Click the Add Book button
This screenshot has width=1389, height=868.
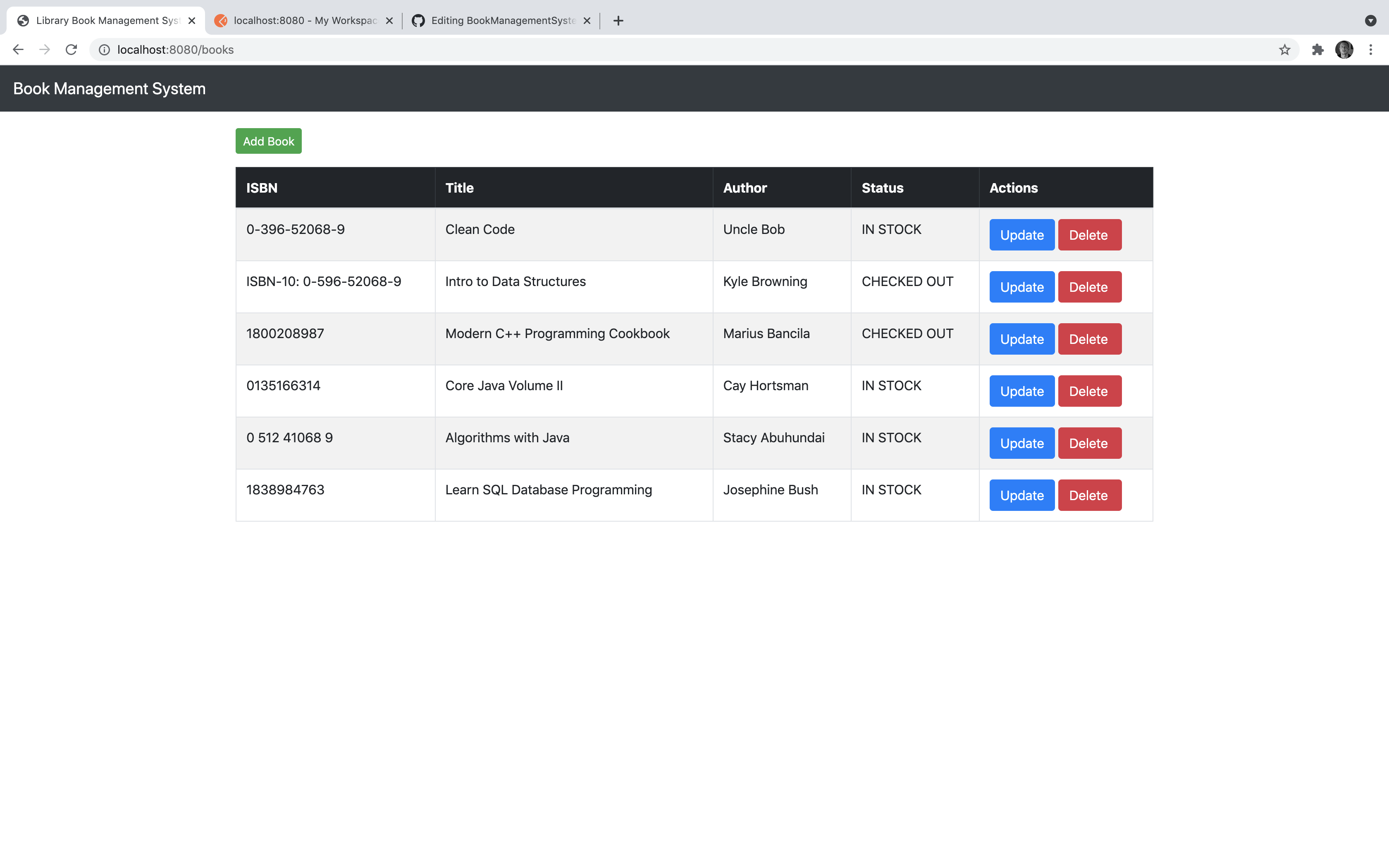[x=268, y=141]
